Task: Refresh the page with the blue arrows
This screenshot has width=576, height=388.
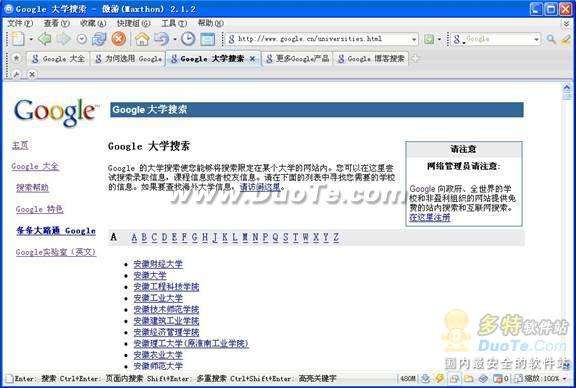Action: pyautogui.click(x=99, y=39)
